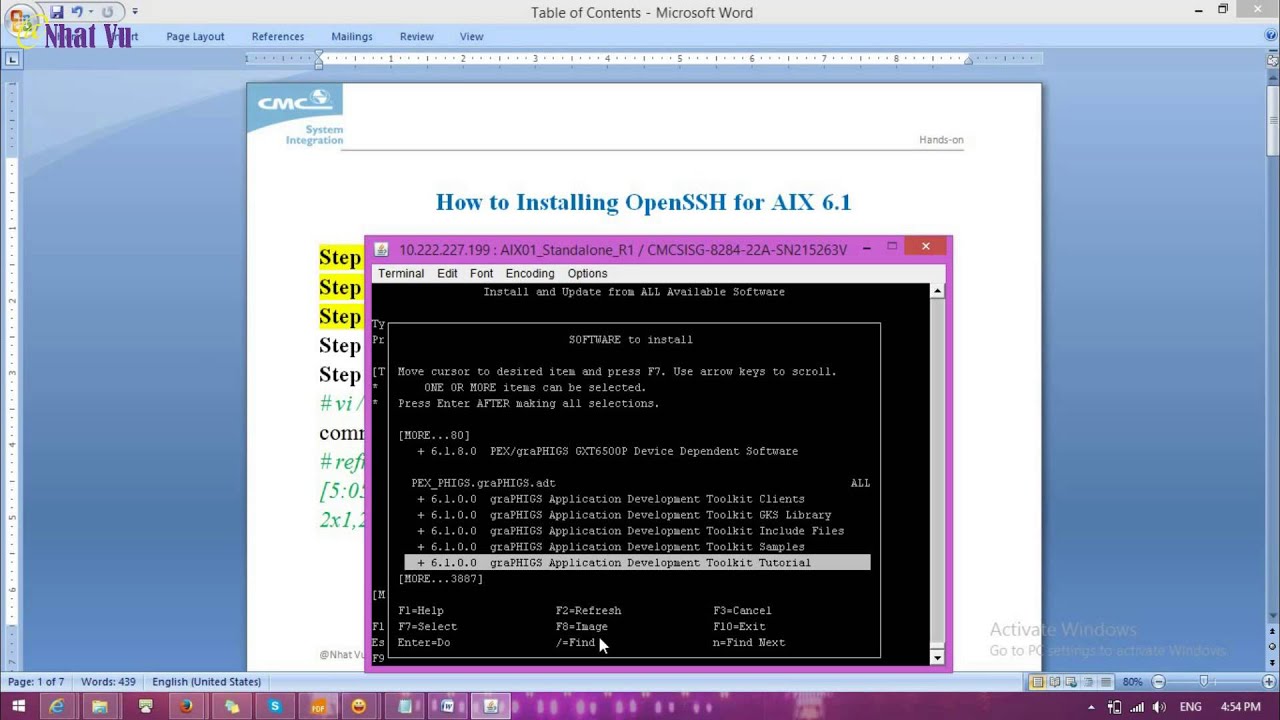Image resolution: width=1280 pixels, height=720 pixels.
Task: Open the Terminal menu in terminal window
Action: pos(401,273)
